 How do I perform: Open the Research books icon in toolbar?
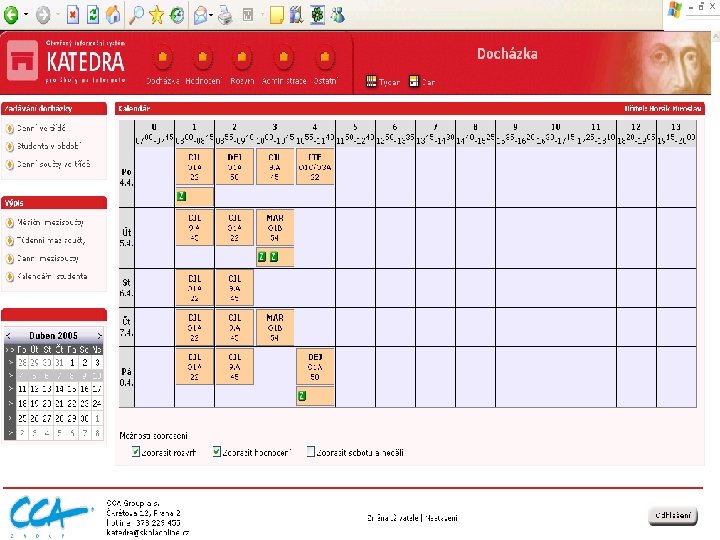[x=297, y=15]
